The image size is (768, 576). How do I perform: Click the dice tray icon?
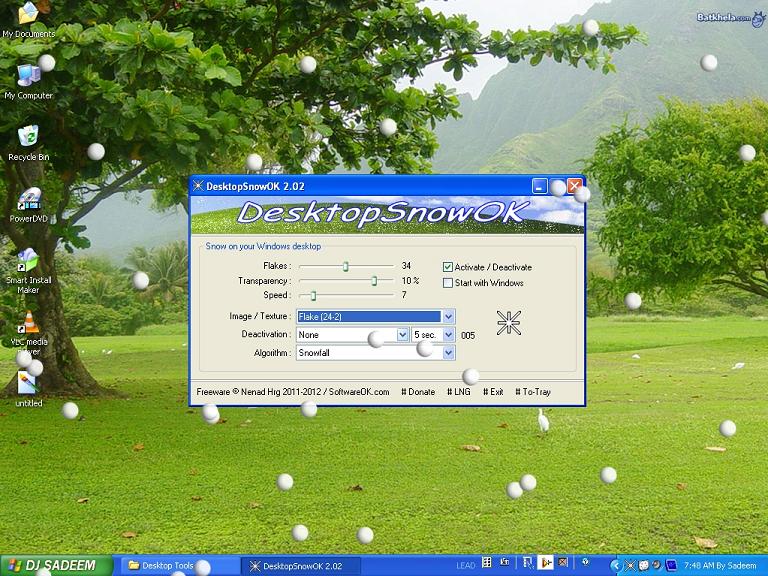[x=644, y=566]
